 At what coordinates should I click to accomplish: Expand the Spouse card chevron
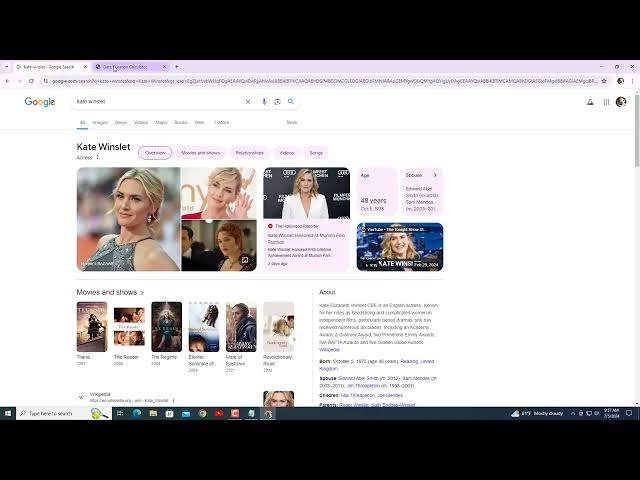[435, 175]
